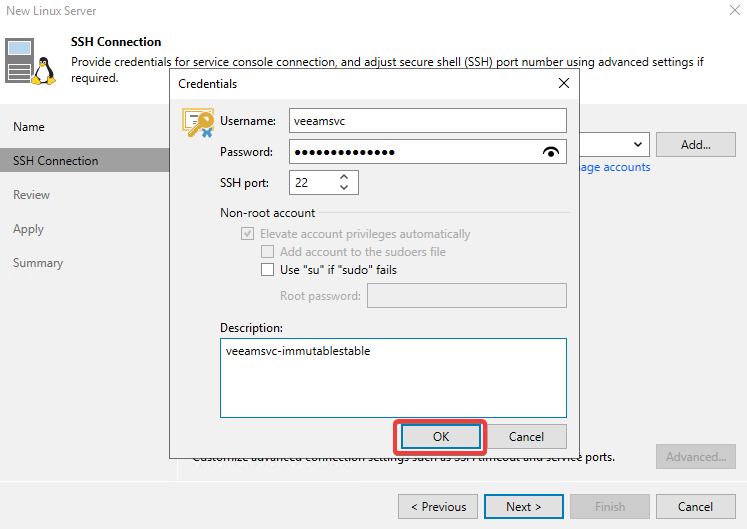Show password with the eye icon
The image size is (747, 529).
click(551, 152)
